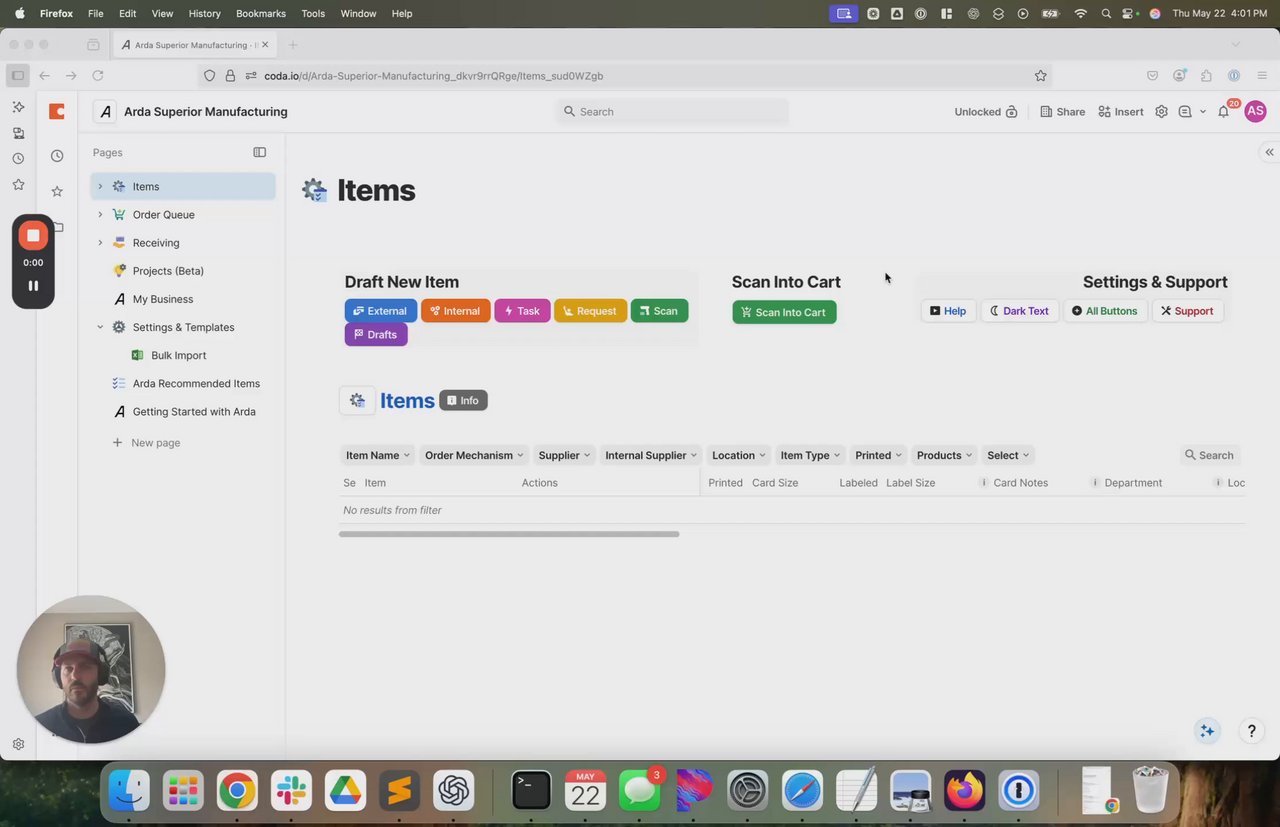This screenshot has width=1280, height=827.
Task: Click the Scan Into Cart button
Action: pos(784,312)
